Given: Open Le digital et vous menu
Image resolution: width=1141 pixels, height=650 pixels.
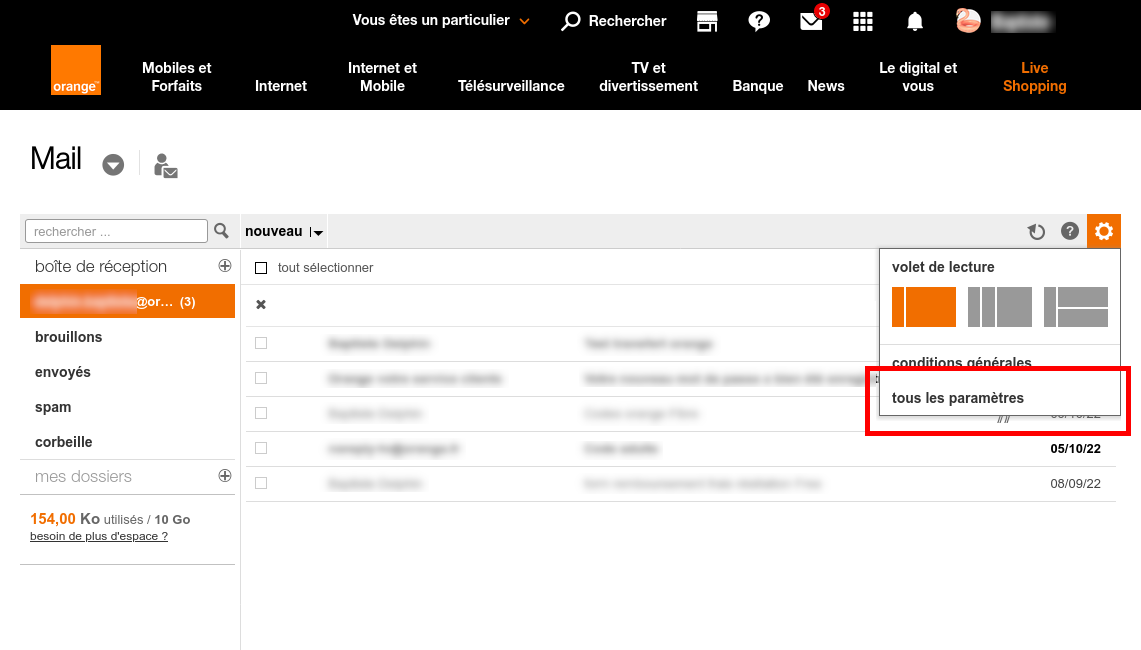Looking at the screenshot, I should point(918,76).
